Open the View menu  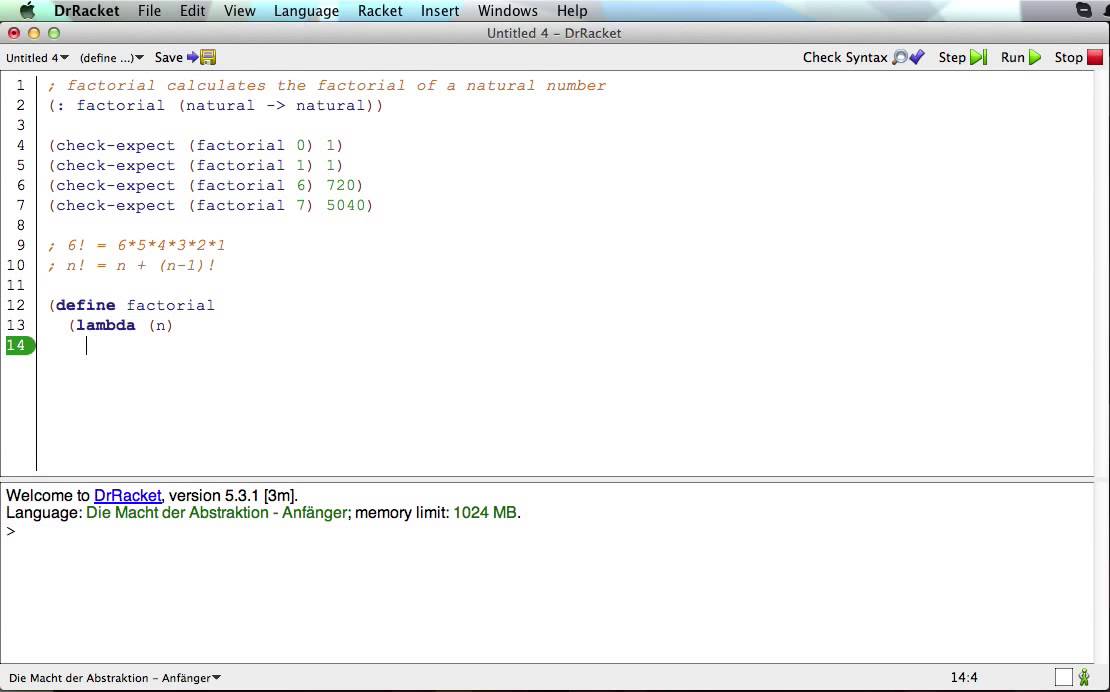coord(239,11)
